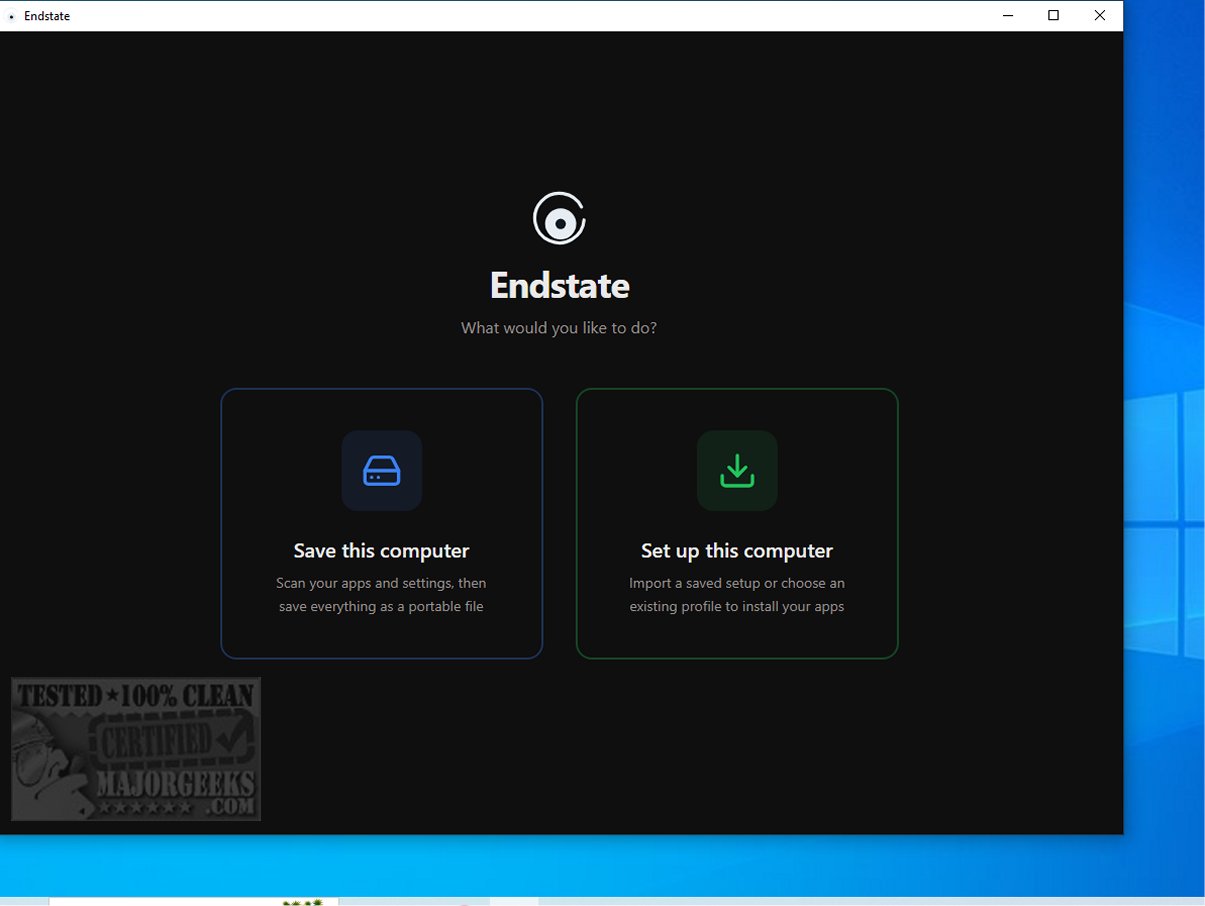Screen dimensions: 1205x906
Task: Click the Endstate circular logo
Action: (559, 218)
